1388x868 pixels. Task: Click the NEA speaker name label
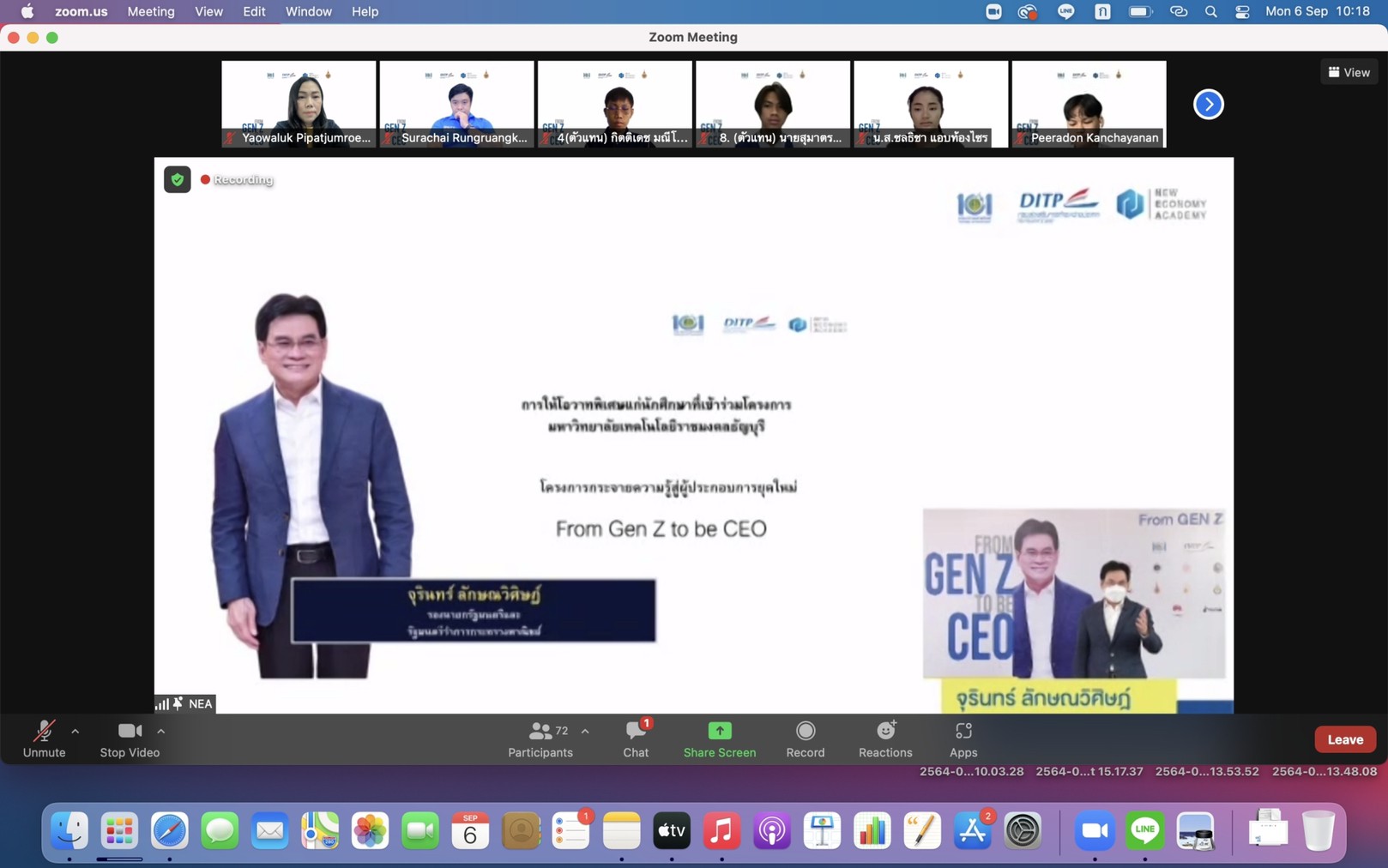(200, 703)
